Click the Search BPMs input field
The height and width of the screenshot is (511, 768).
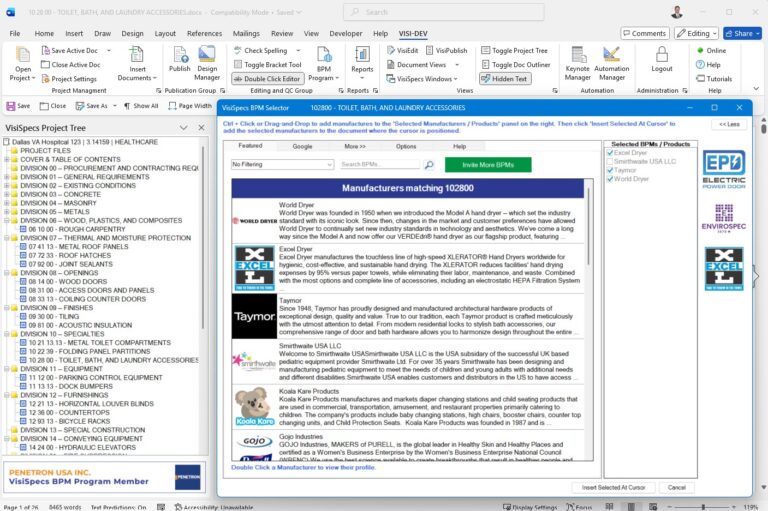[x=378, y=164]
